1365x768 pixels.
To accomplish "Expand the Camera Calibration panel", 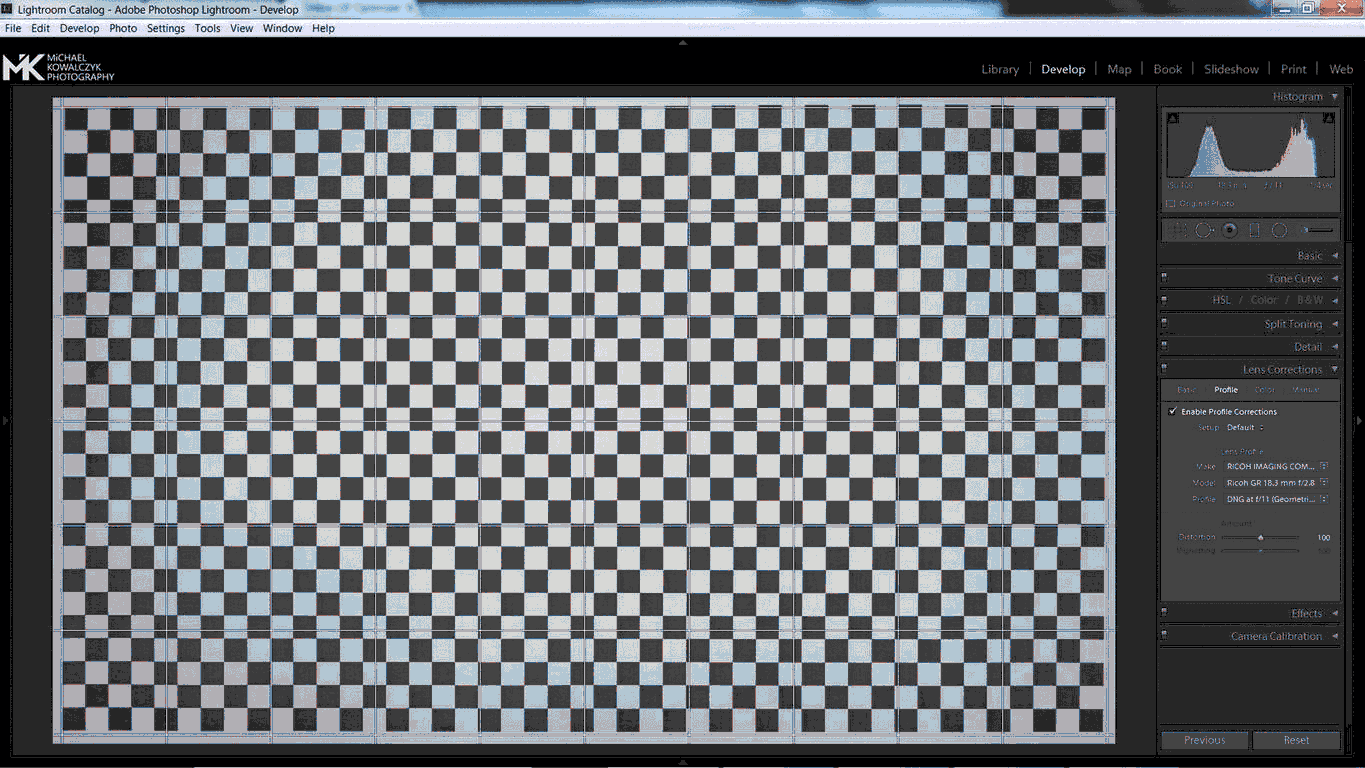I will [1334, 637].
